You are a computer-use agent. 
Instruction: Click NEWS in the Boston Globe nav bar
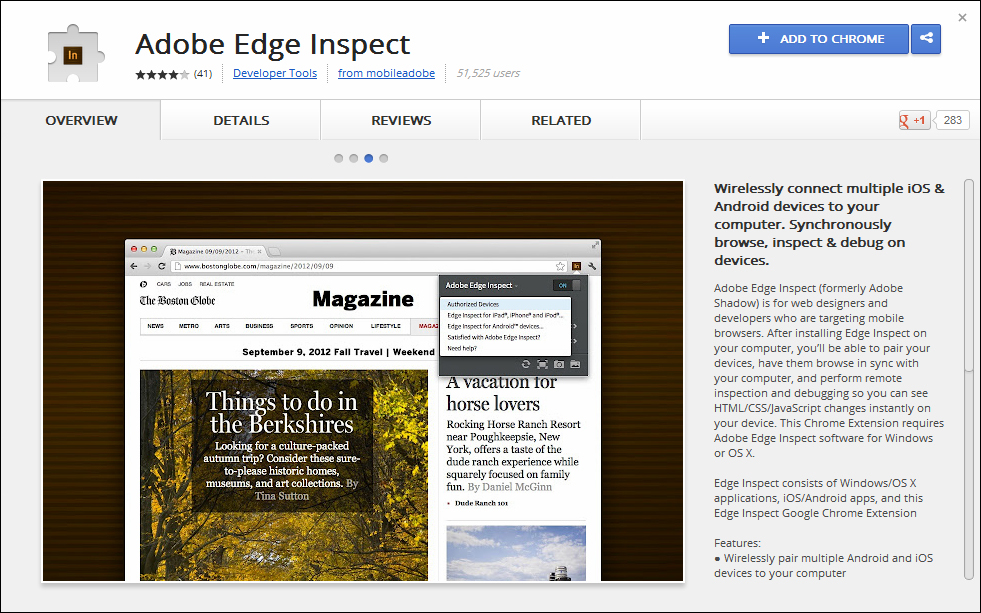pos(155,326)
